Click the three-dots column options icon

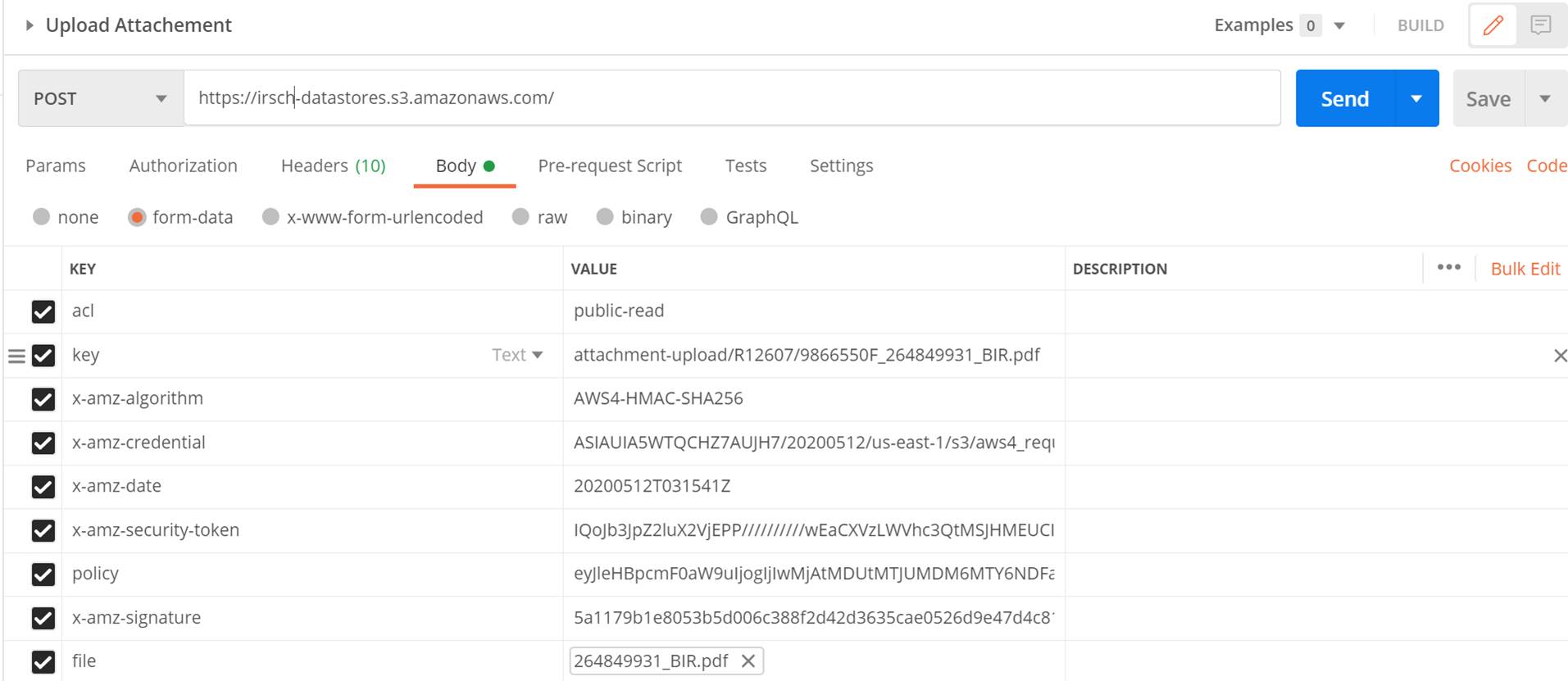(1448, 267)
